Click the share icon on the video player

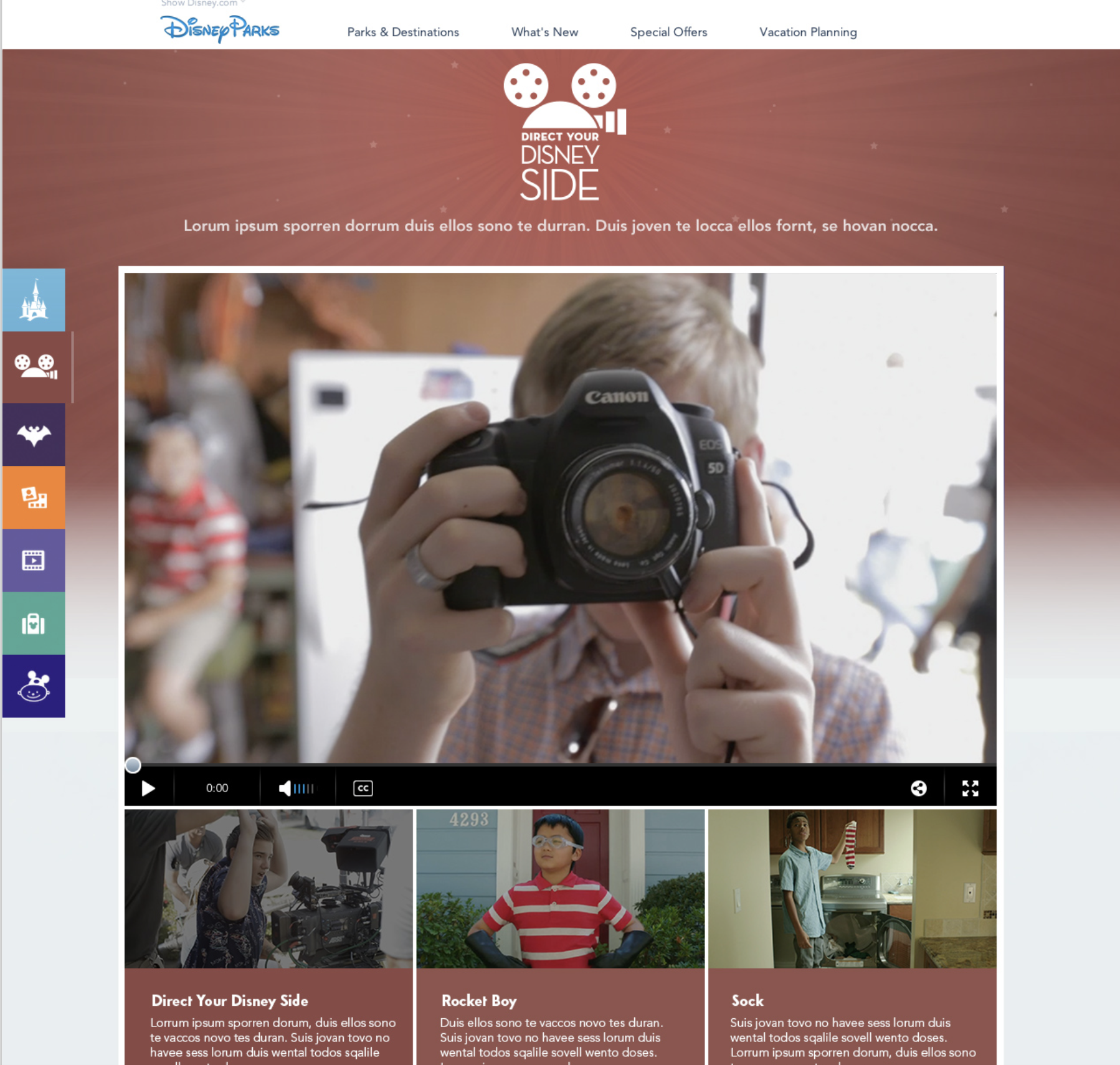[919, 788]
